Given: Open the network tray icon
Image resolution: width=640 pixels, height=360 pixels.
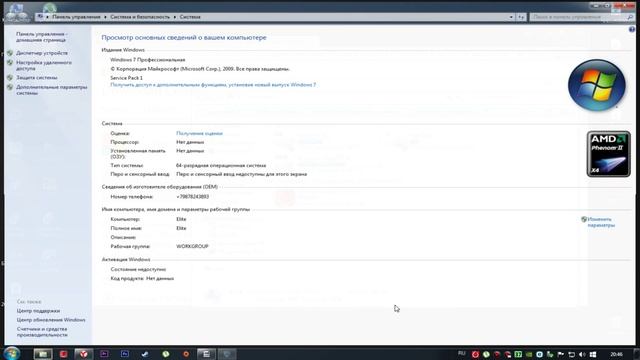Looking at the screenshot, I should coord(571,354).
